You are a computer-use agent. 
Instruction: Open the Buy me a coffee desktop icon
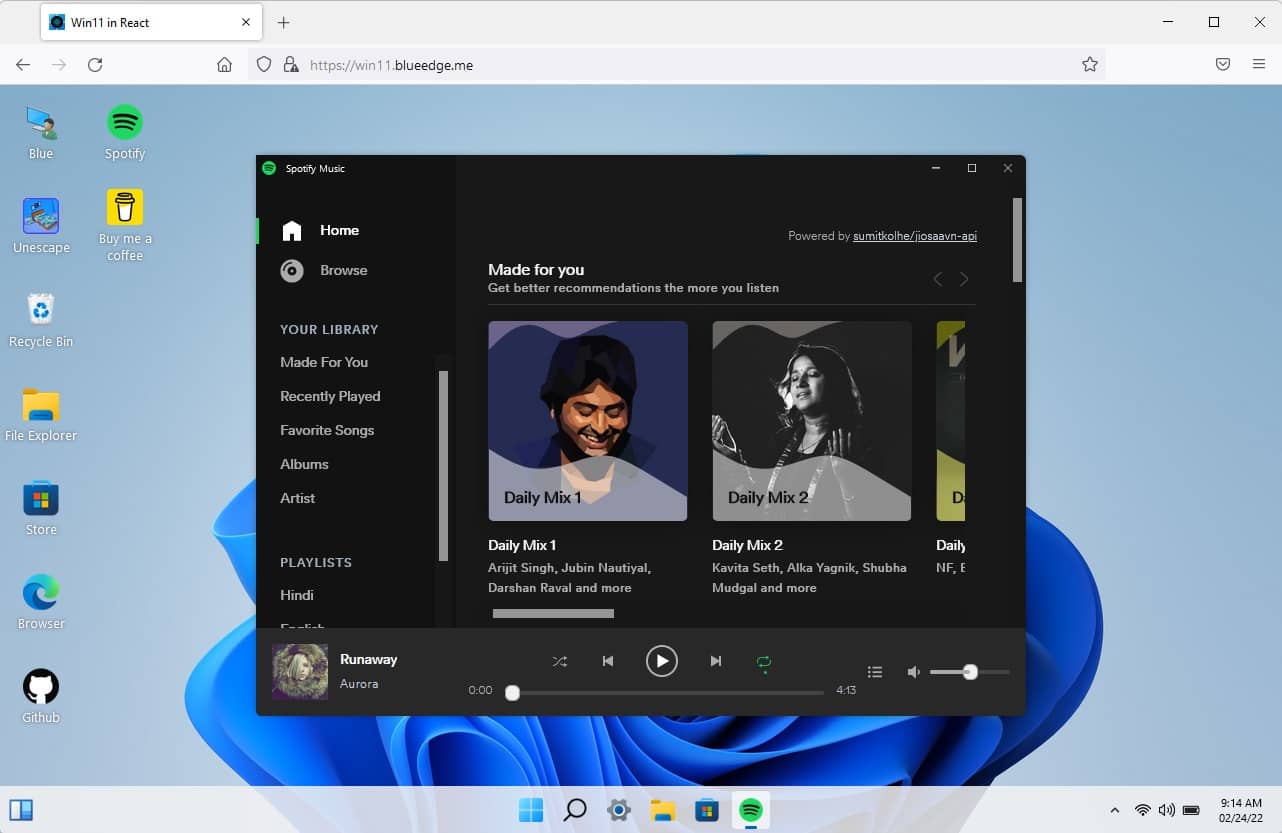coord(125,226)
